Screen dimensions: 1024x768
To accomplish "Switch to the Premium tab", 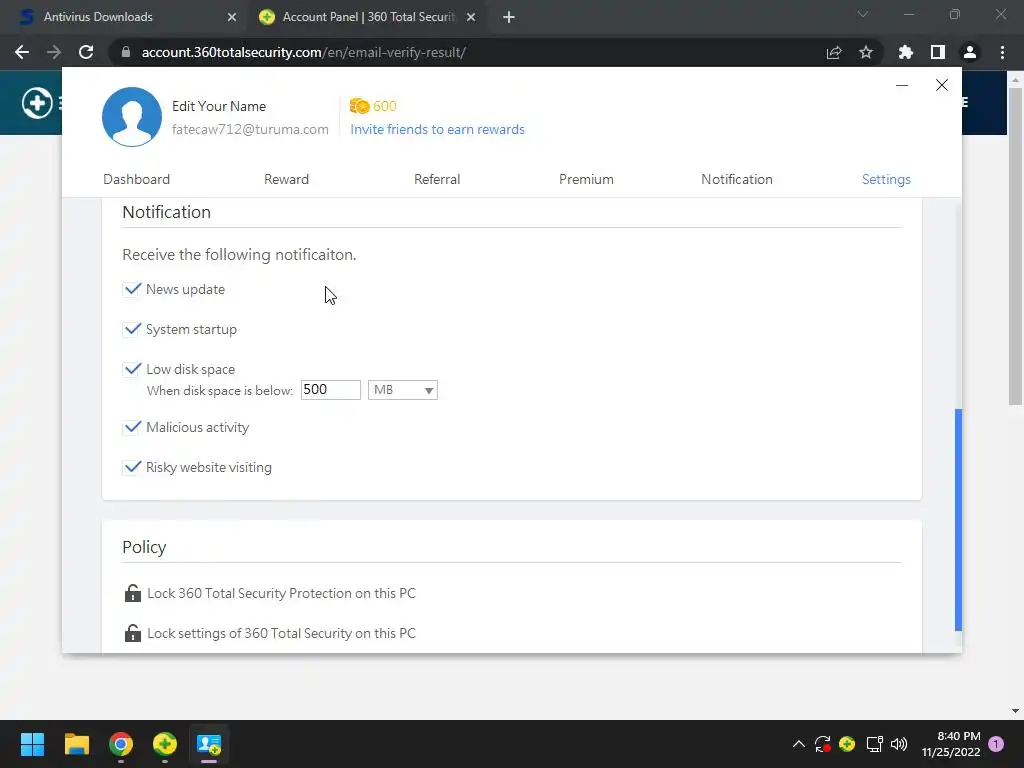I will 586,179.
